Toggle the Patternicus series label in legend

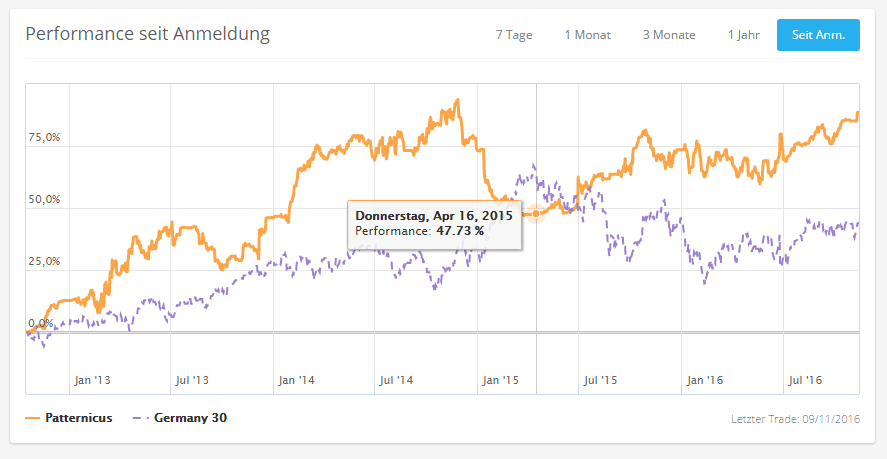78,417
